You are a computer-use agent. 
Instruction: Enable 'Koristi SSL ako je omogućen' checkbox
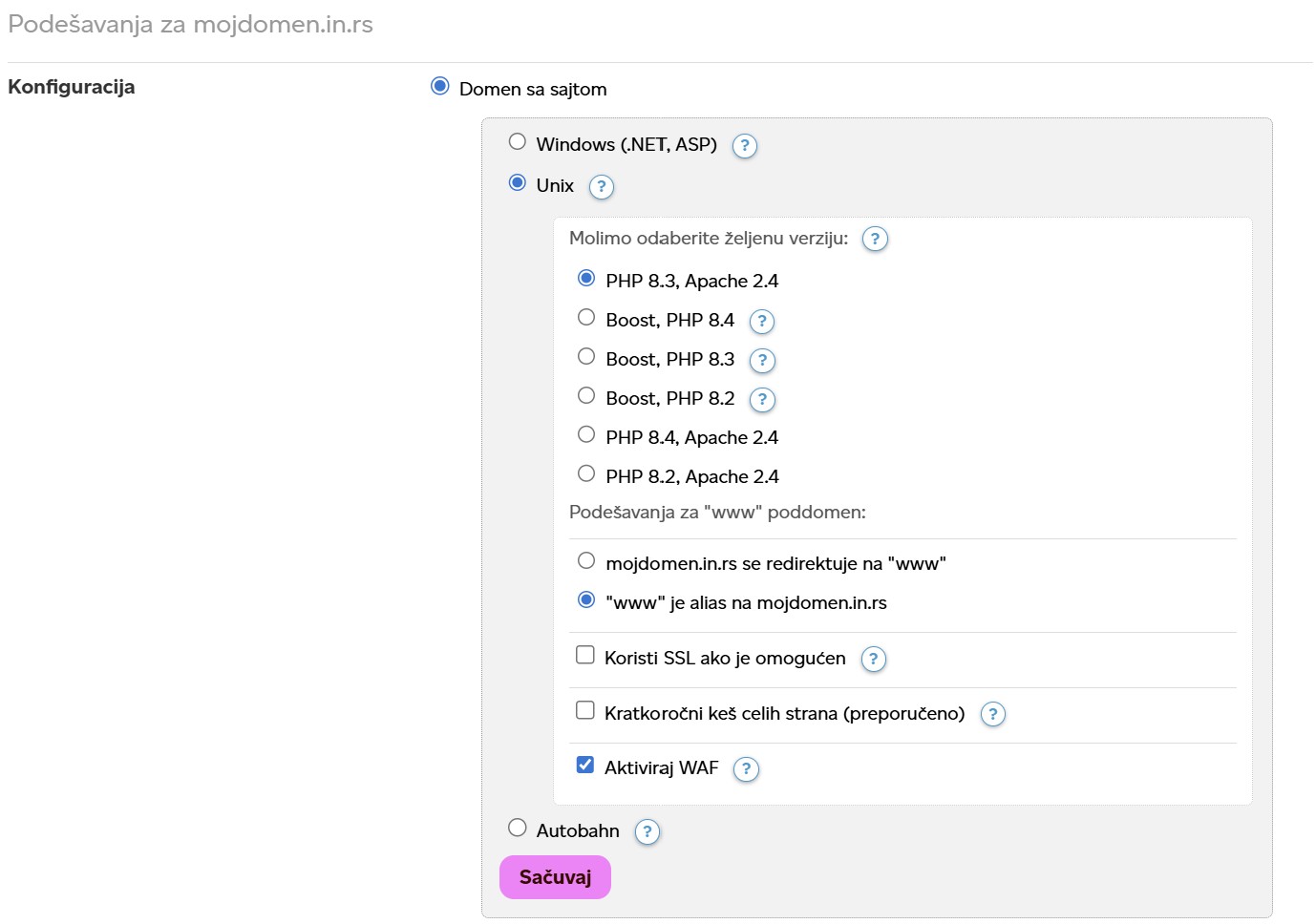point(585,656)
